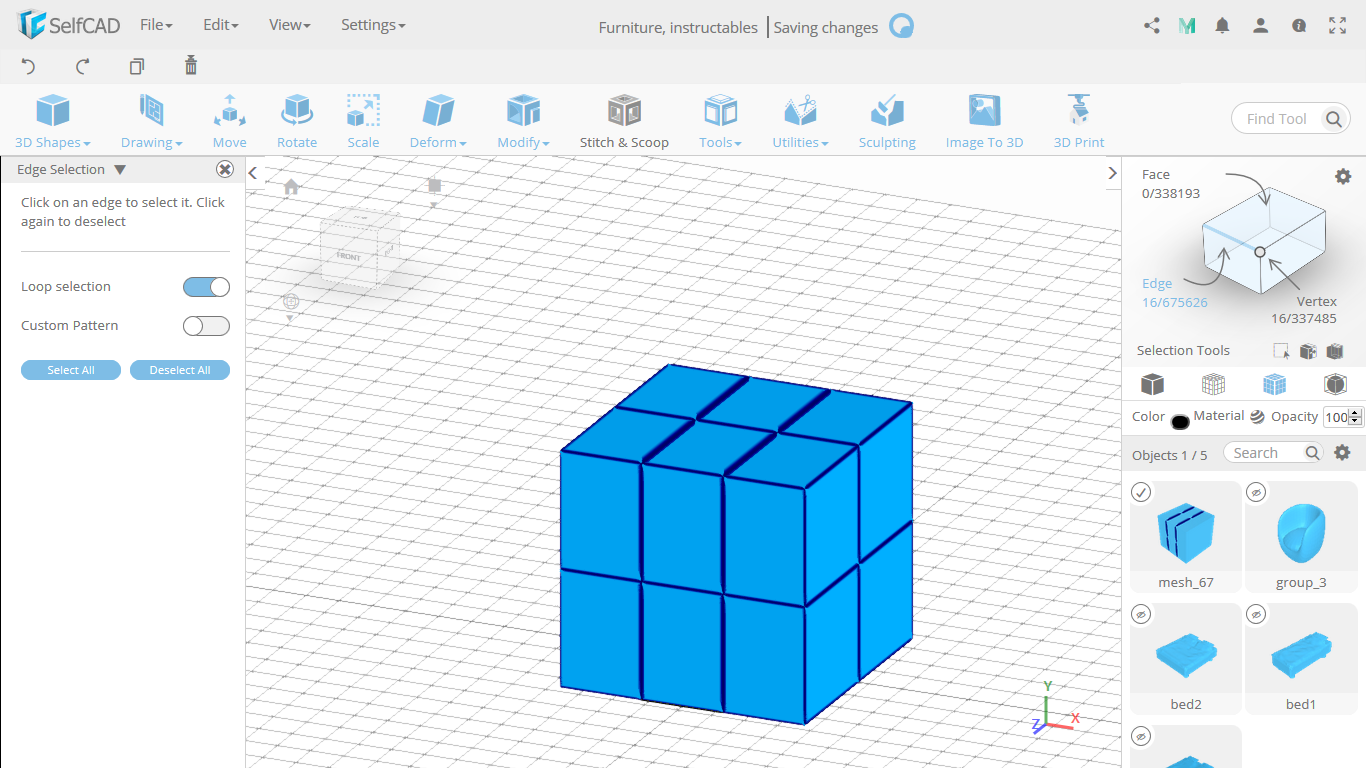Viewport: 1366px width, 768px height.
Task: Click the Delete trash can icon
Action: pyautogui.click(x=191, y=66)
